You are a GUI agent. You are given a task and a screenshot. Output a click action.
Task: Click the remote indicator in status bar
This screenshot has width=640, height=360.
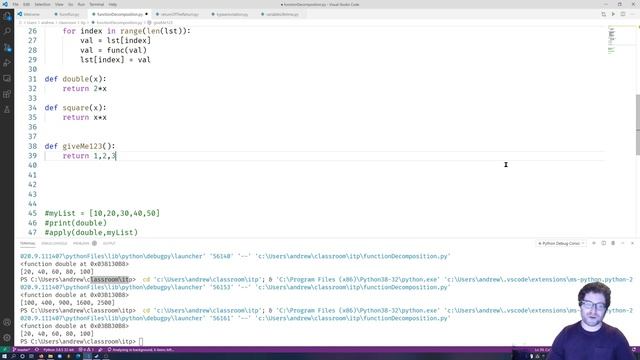5,350
